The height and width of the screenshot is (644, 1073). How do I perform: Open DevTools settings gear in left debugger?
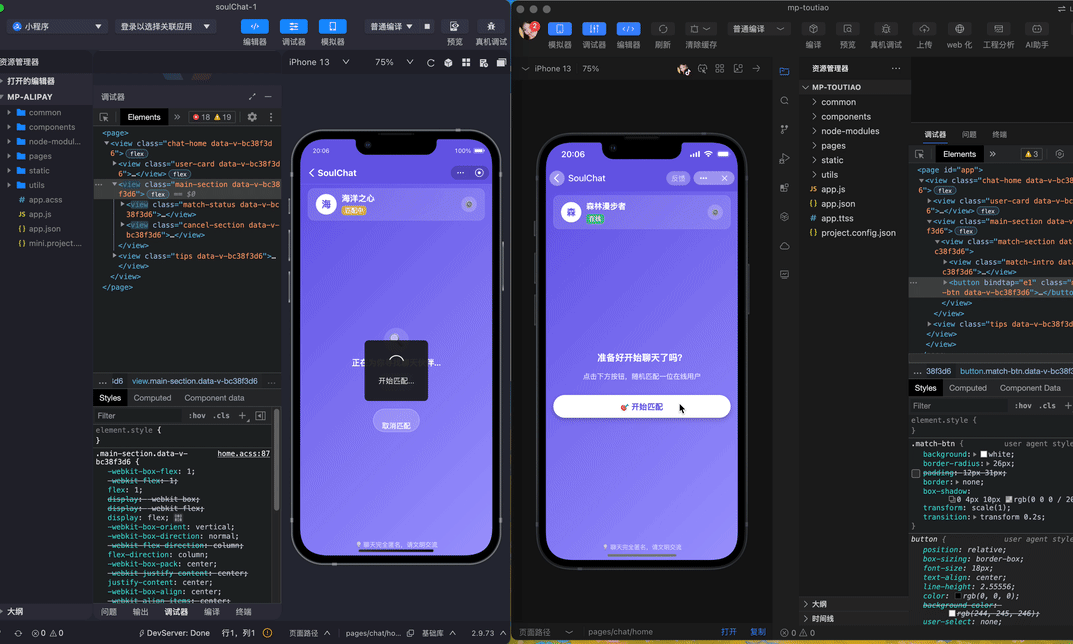tap(252, 117)
